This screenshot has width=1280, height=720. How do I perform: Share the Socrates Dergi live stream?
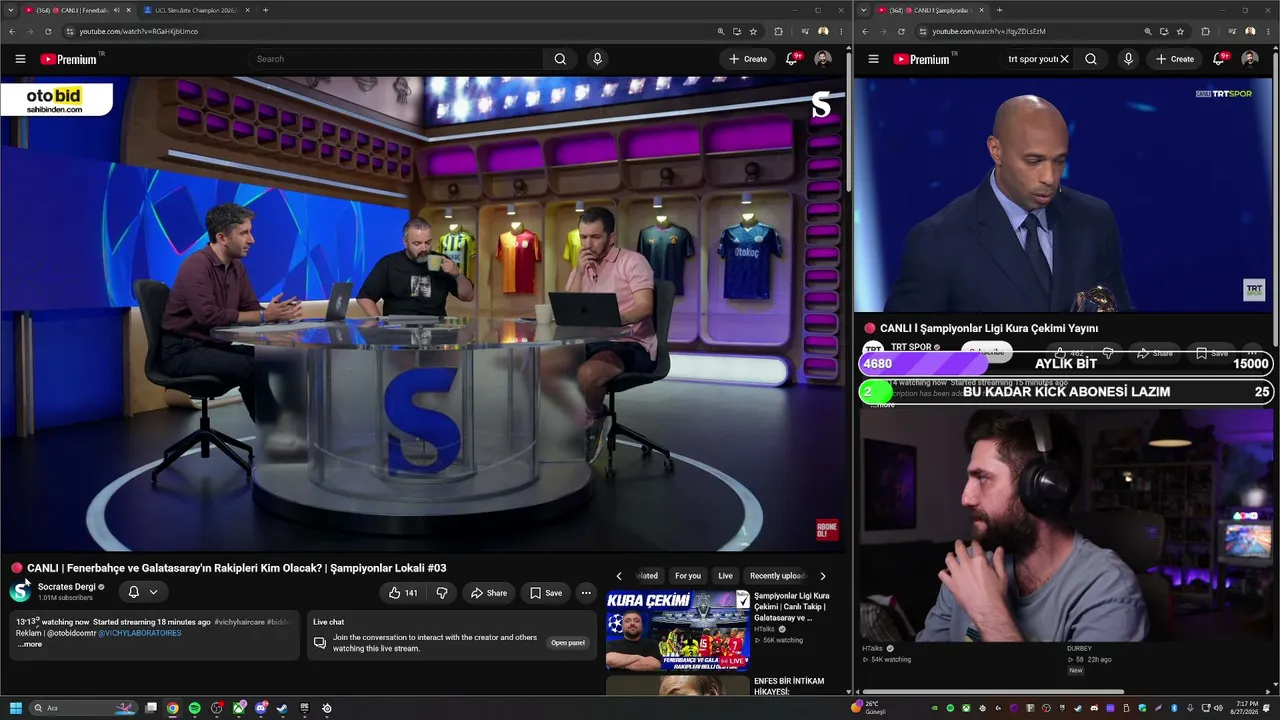(489, 593)
